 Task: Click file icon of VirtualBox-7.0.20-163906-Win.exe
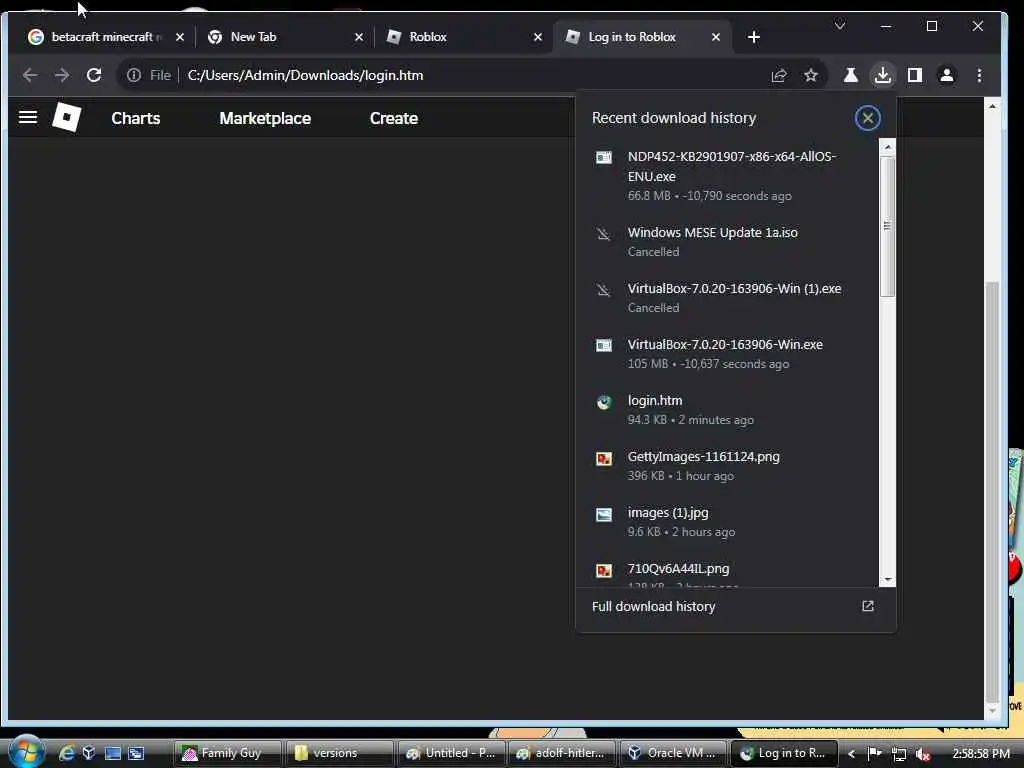tap(603, 345)
